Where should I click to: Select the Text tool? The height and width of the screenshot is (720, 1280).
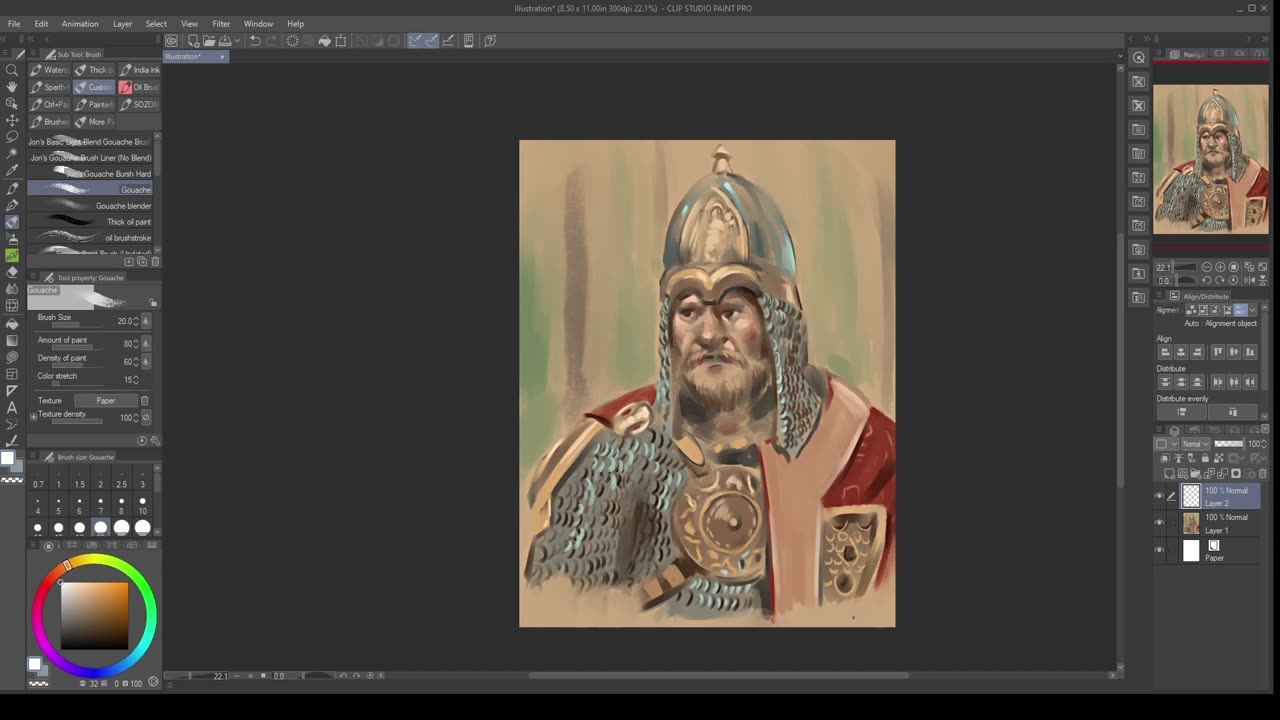tap(12, 407)
